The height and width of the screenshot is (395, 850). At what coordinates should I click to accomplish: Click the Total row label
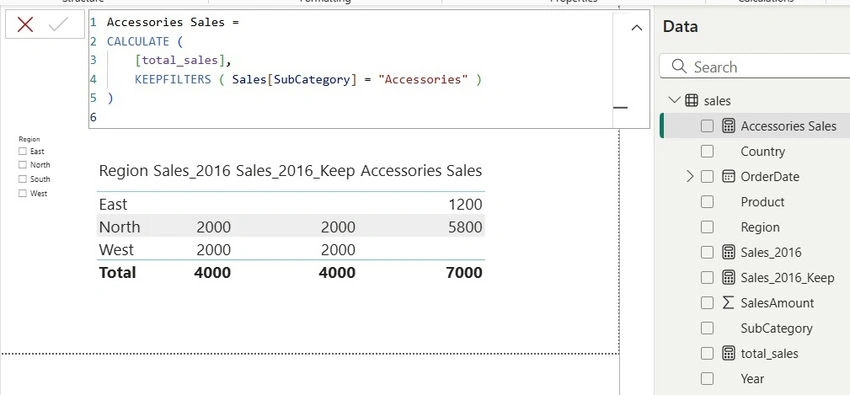(117, 273)
